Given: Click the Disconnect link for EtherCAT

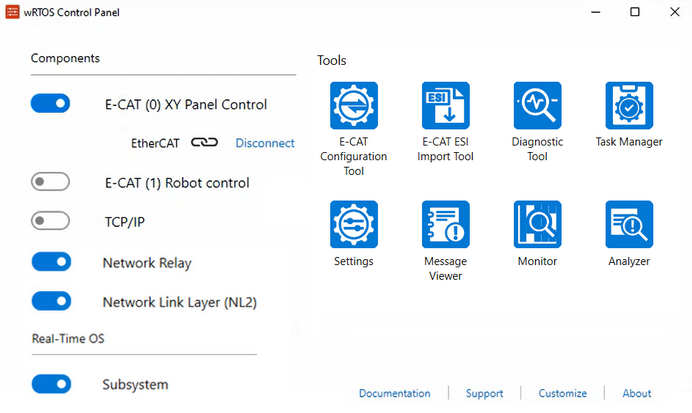Looking at the screenshot, I should pyautogui.click(x=265, y=143).
